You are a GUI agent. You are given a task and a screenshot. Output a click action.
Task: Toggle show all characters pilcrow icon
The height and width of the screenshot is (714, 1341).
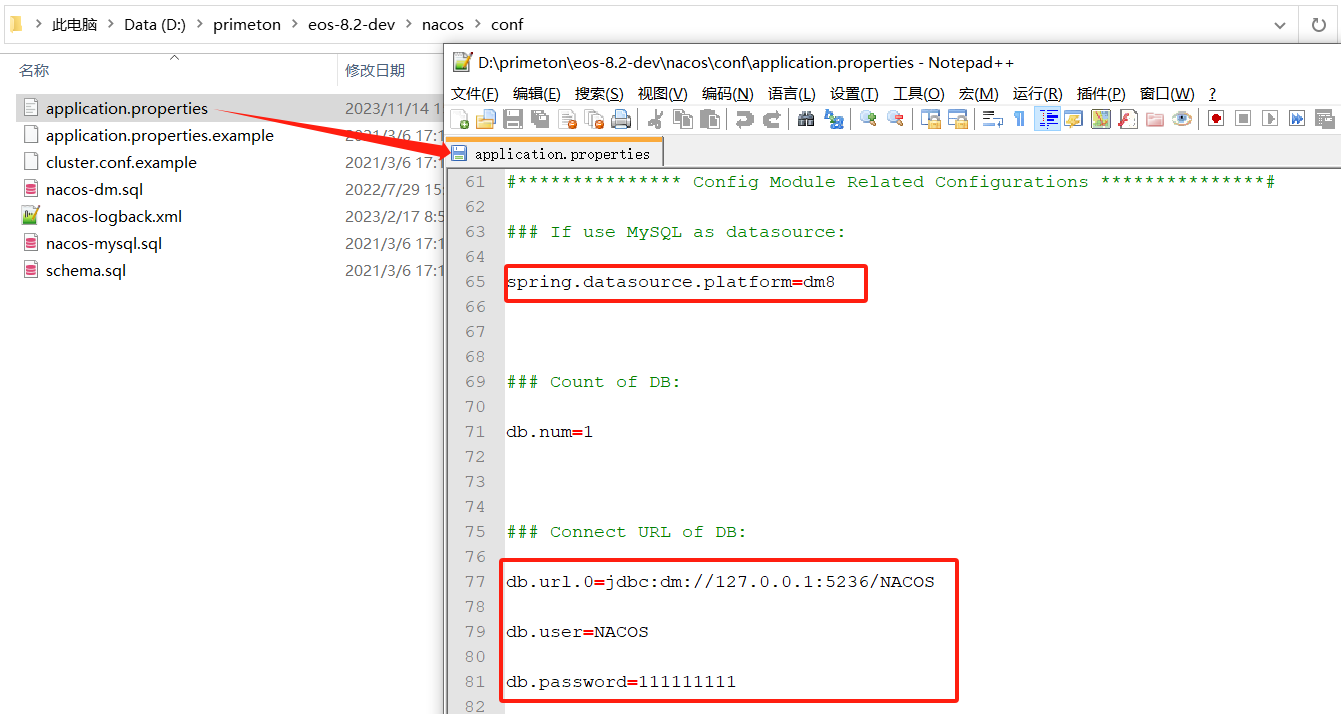[1019, 120]
